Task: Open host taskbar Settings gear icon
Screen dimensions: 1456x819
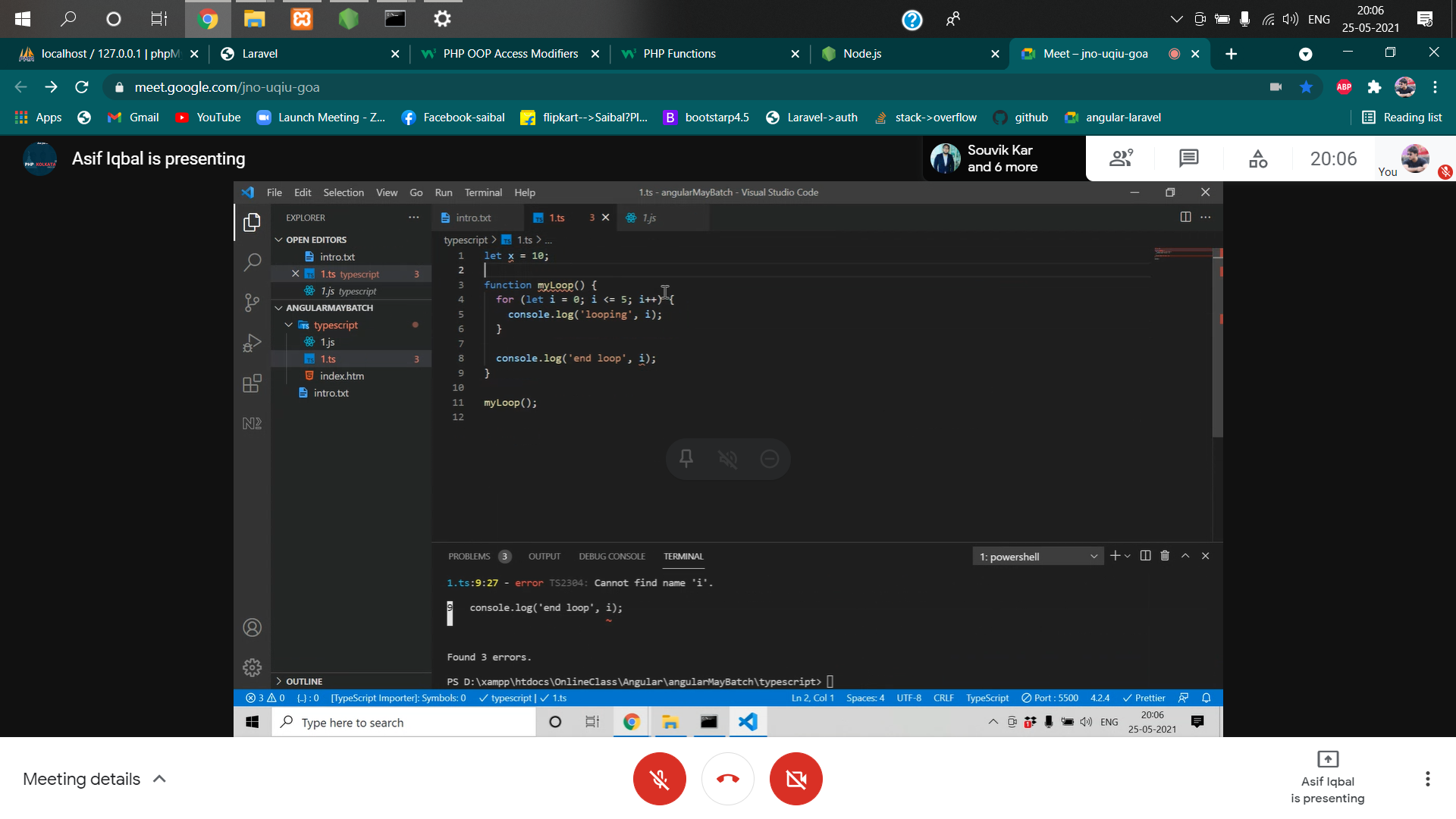Action: pos(442,19)
